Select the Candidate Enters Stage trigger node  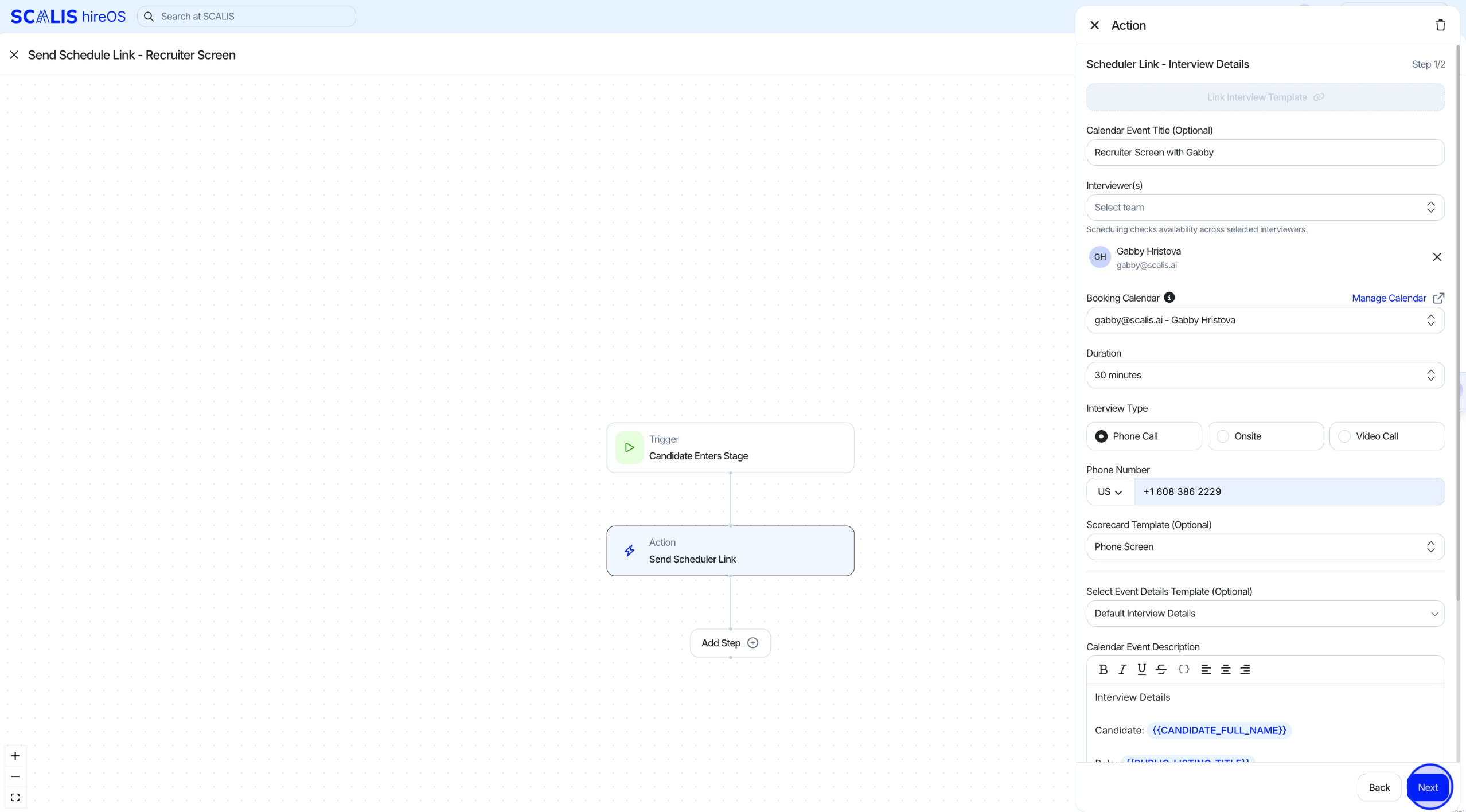[730, 447]
